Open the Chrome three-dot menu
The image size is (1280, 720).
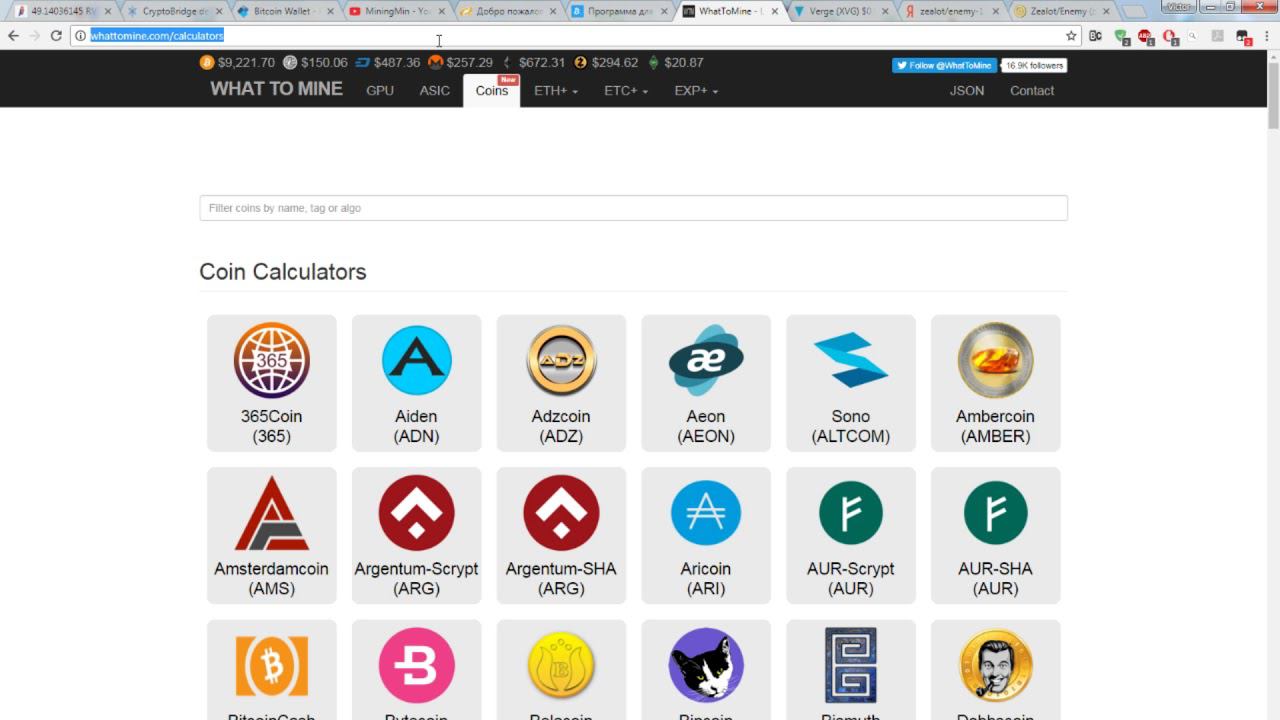tap(1267, 36)
